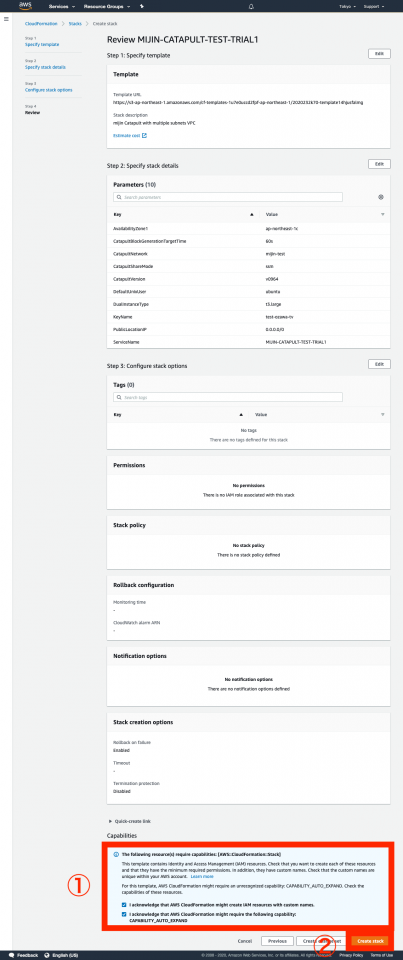Open the Feedback link in footer

tap(27, 955)
